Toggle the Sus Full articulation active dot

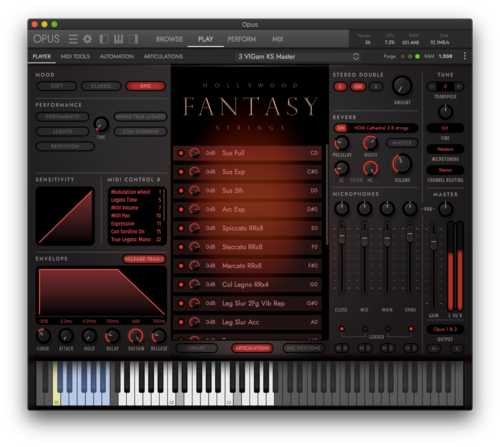pyautogui.click(x=181, y=153)
